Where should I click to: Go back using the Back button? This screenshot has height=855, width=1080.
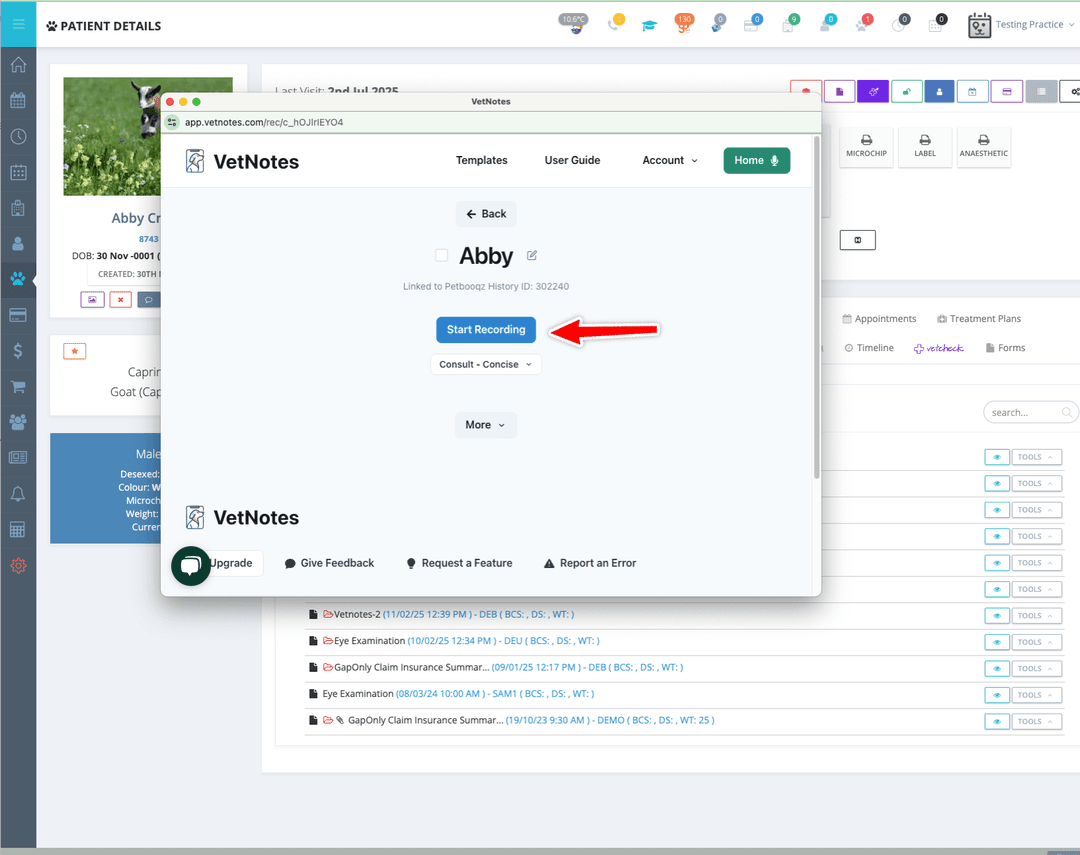[486, 214]
